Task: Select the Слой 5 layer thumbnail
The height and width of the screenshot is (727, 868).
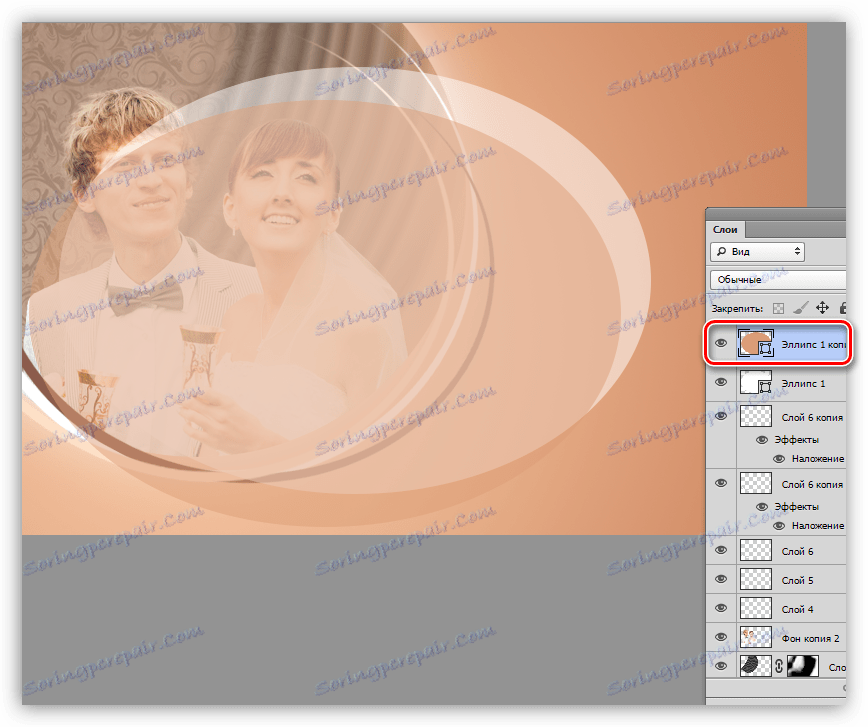Action: pyautogui.click(x=756, y=579)
